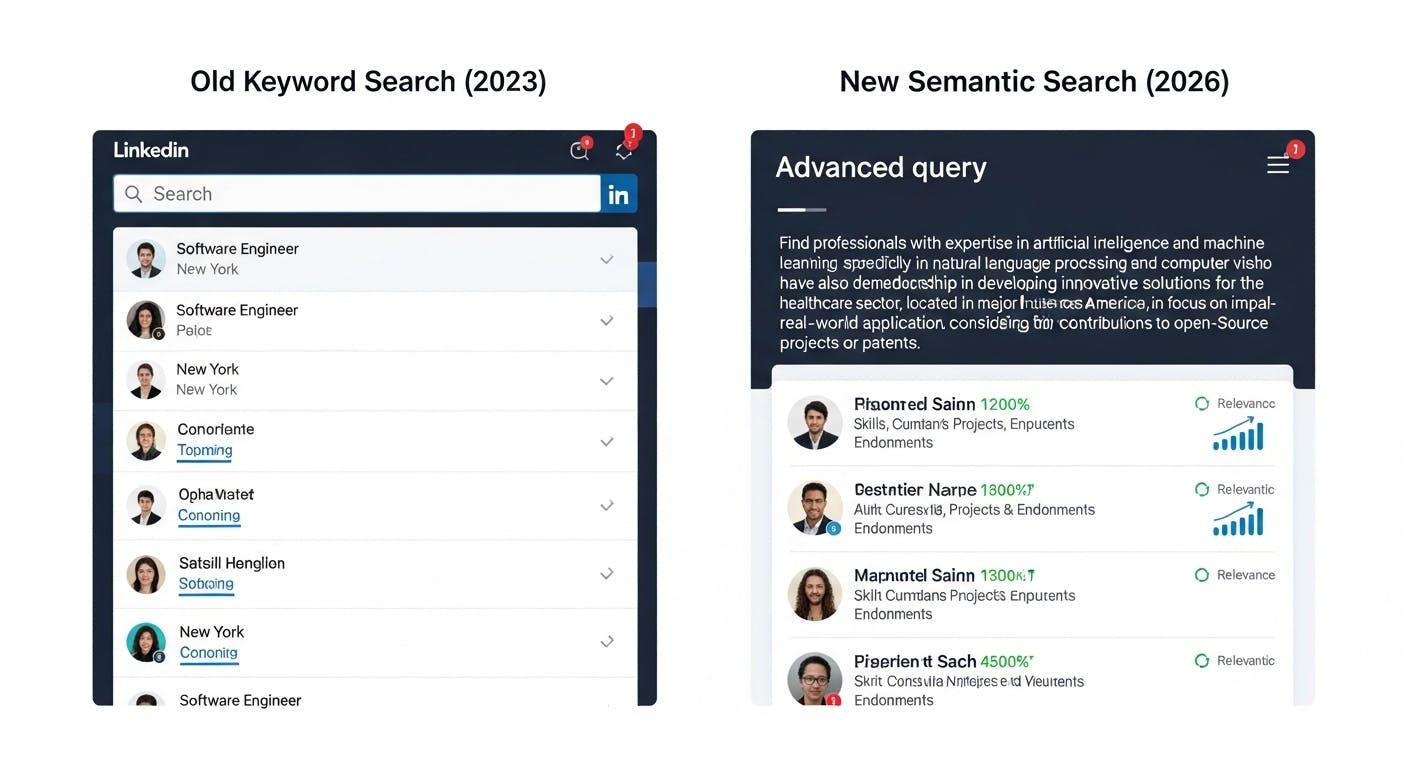Image resolution: width=1408 pixels, height=768 pixels.
Task: Select the Relevance circle for Mapnintel Sainn
Action: [1202, 575]
